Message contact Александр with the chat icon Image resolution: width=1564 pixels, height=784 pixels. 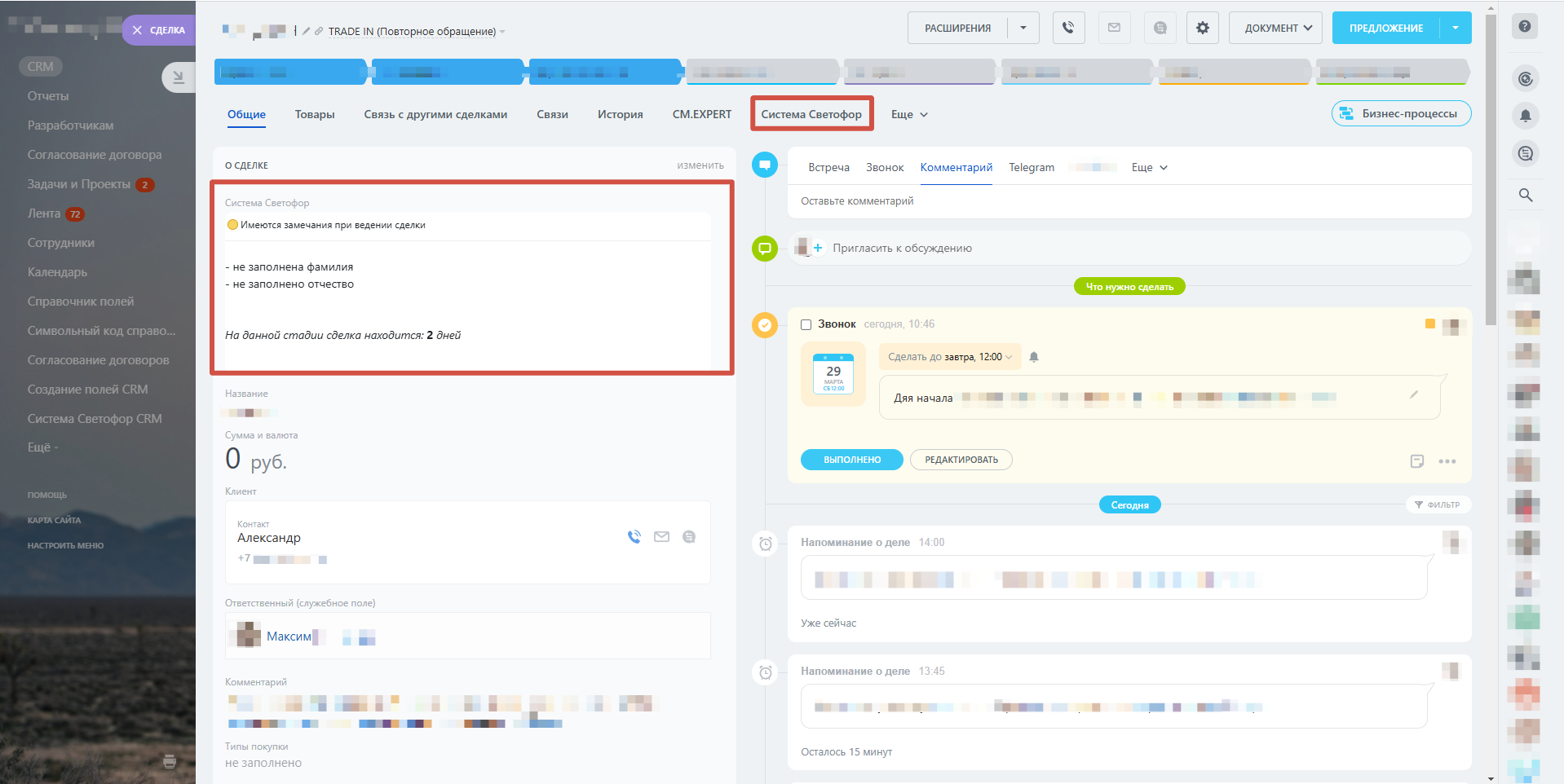[x=689, y=536]
